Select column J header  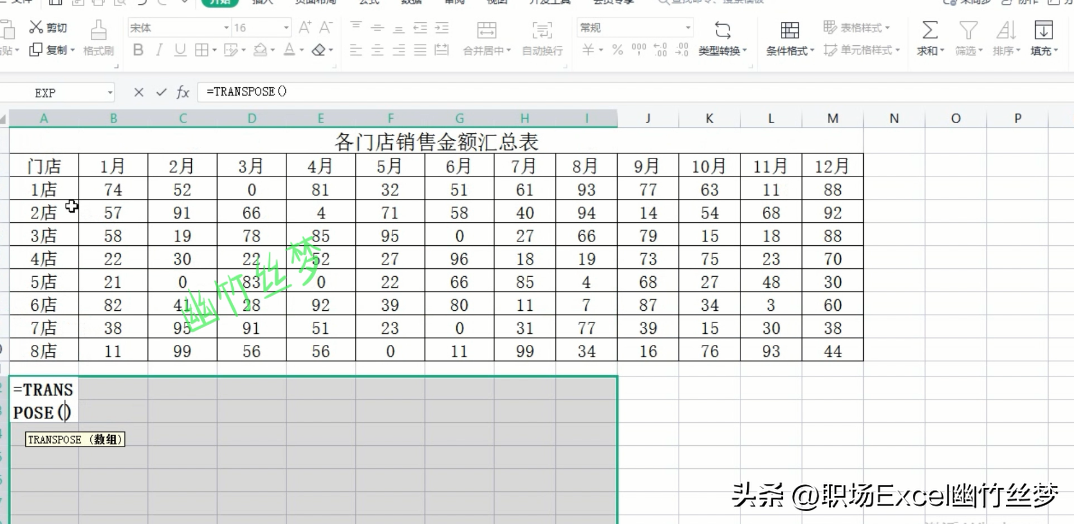pos(648,118)
